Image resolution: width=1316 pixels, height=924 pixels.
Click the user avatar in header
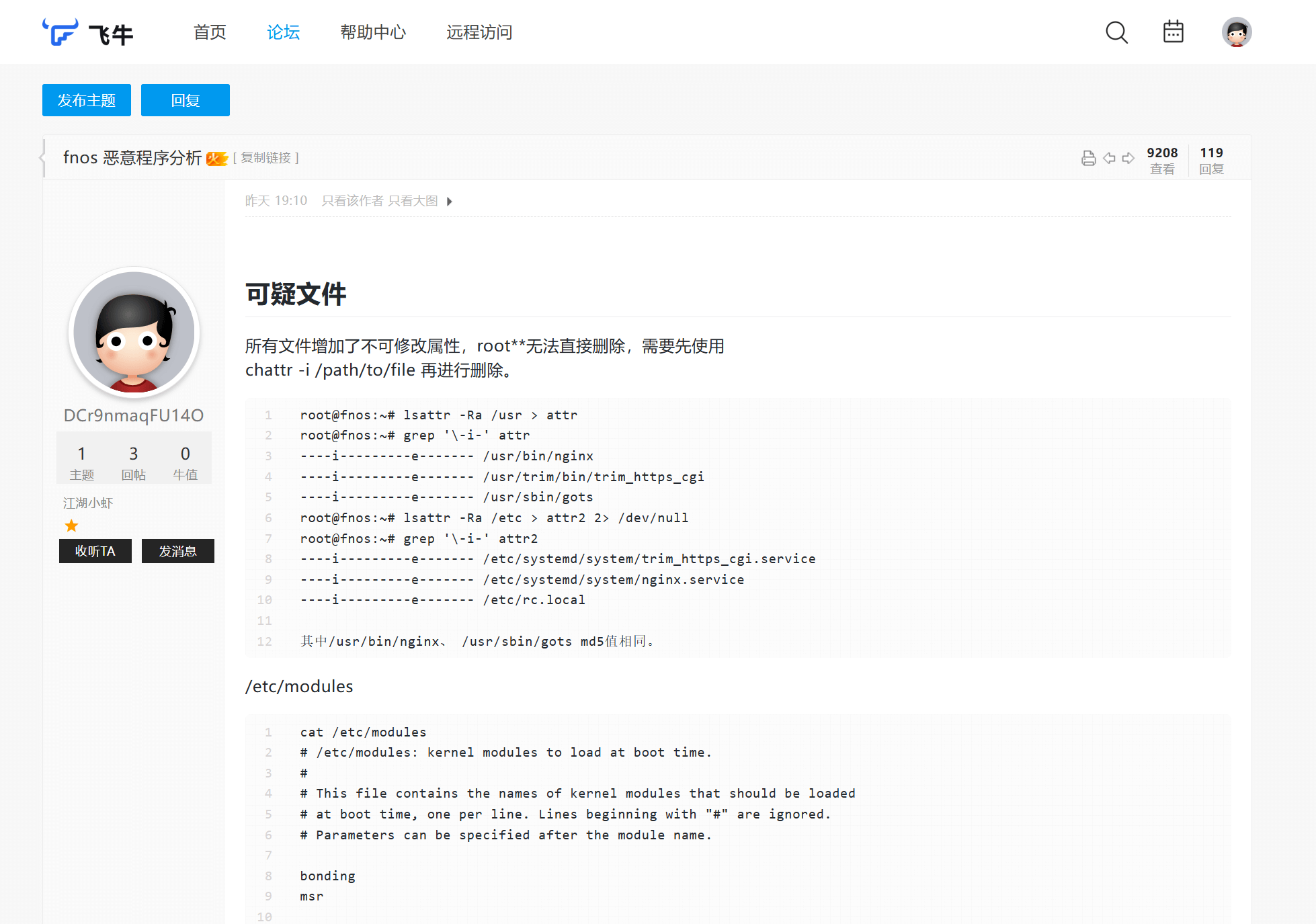coord(1236,32)
